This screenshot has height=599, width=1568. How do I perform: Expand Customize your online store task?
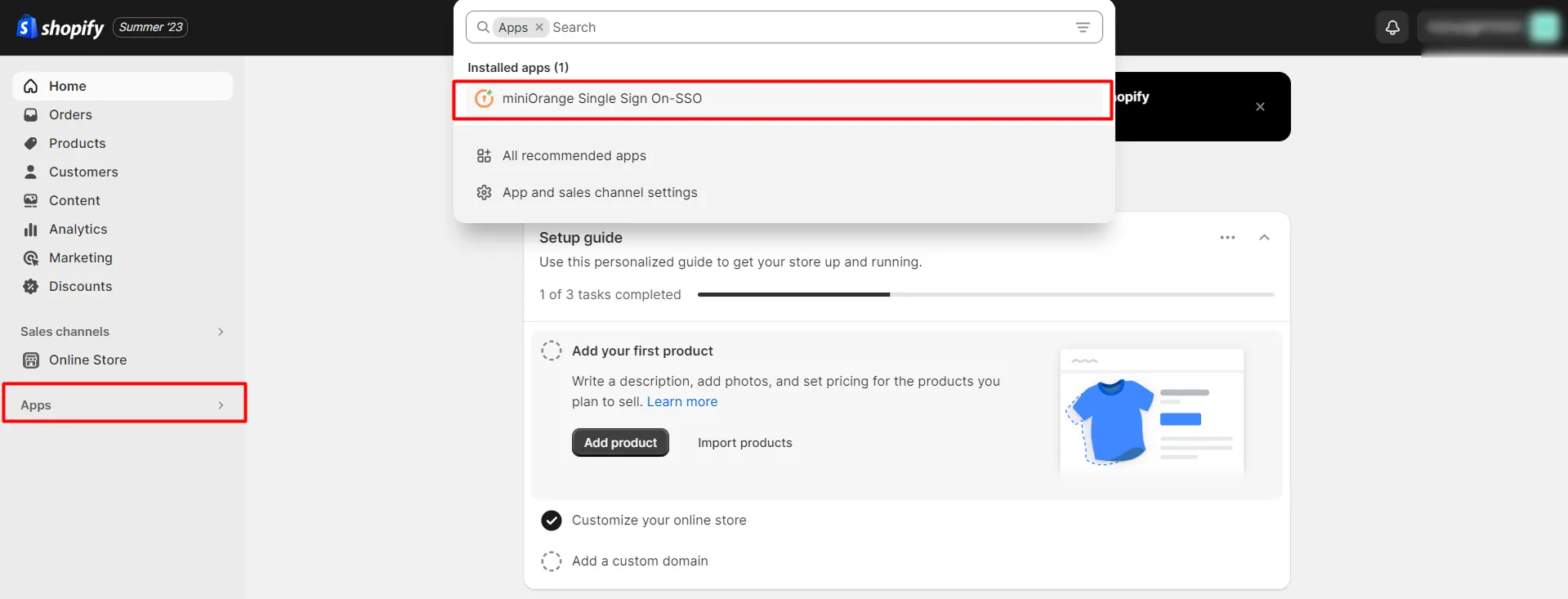point(659,520)
